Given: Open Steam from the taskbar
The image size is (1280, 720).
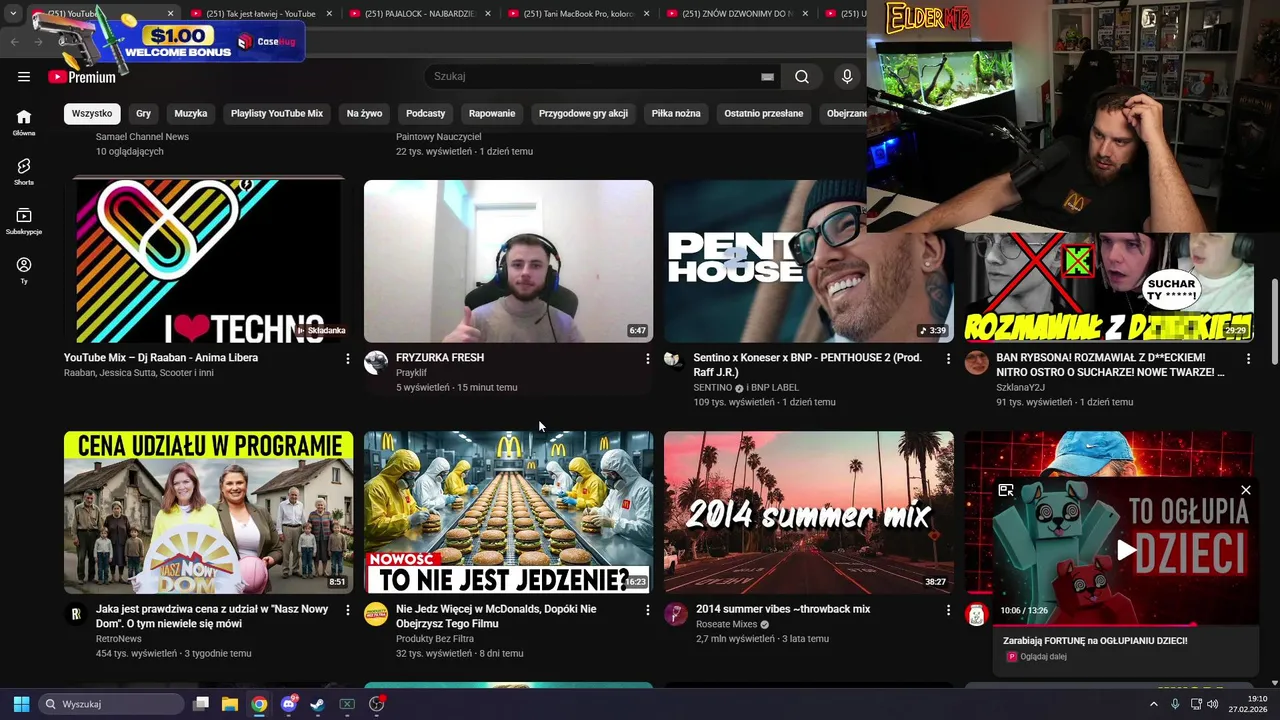Looking at the screenshot, I should [x=317, y=704].
